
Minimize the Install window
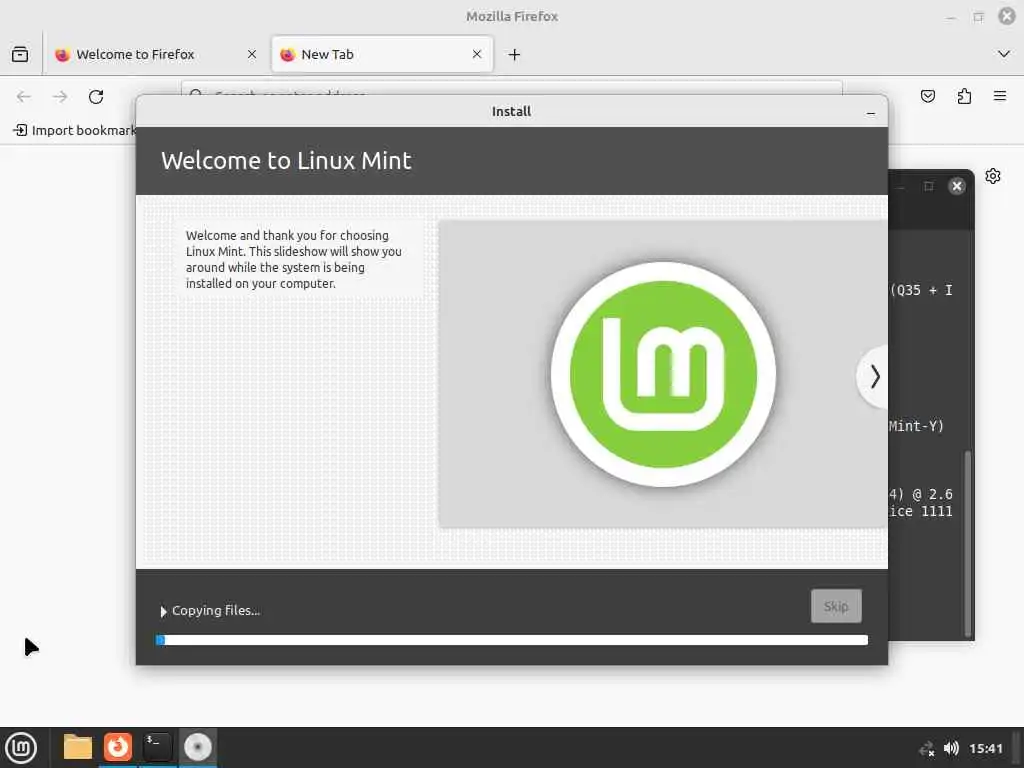(871, 113)
